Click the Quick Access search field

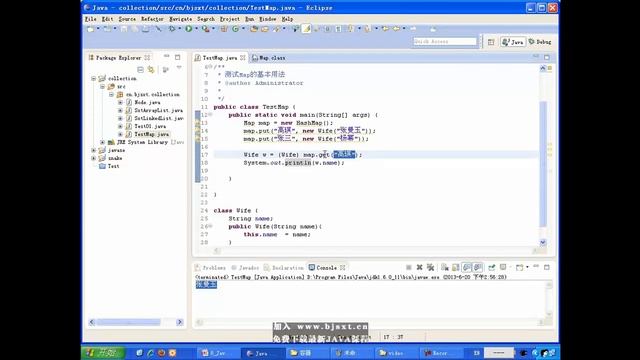(x=444, y=41)
